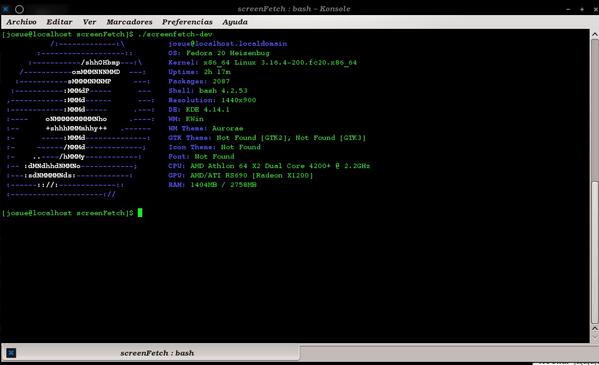This screenshot has width=599, height=365.
Task: Click the ./screenfetch-dev command text
Action: tap(175, 34)
